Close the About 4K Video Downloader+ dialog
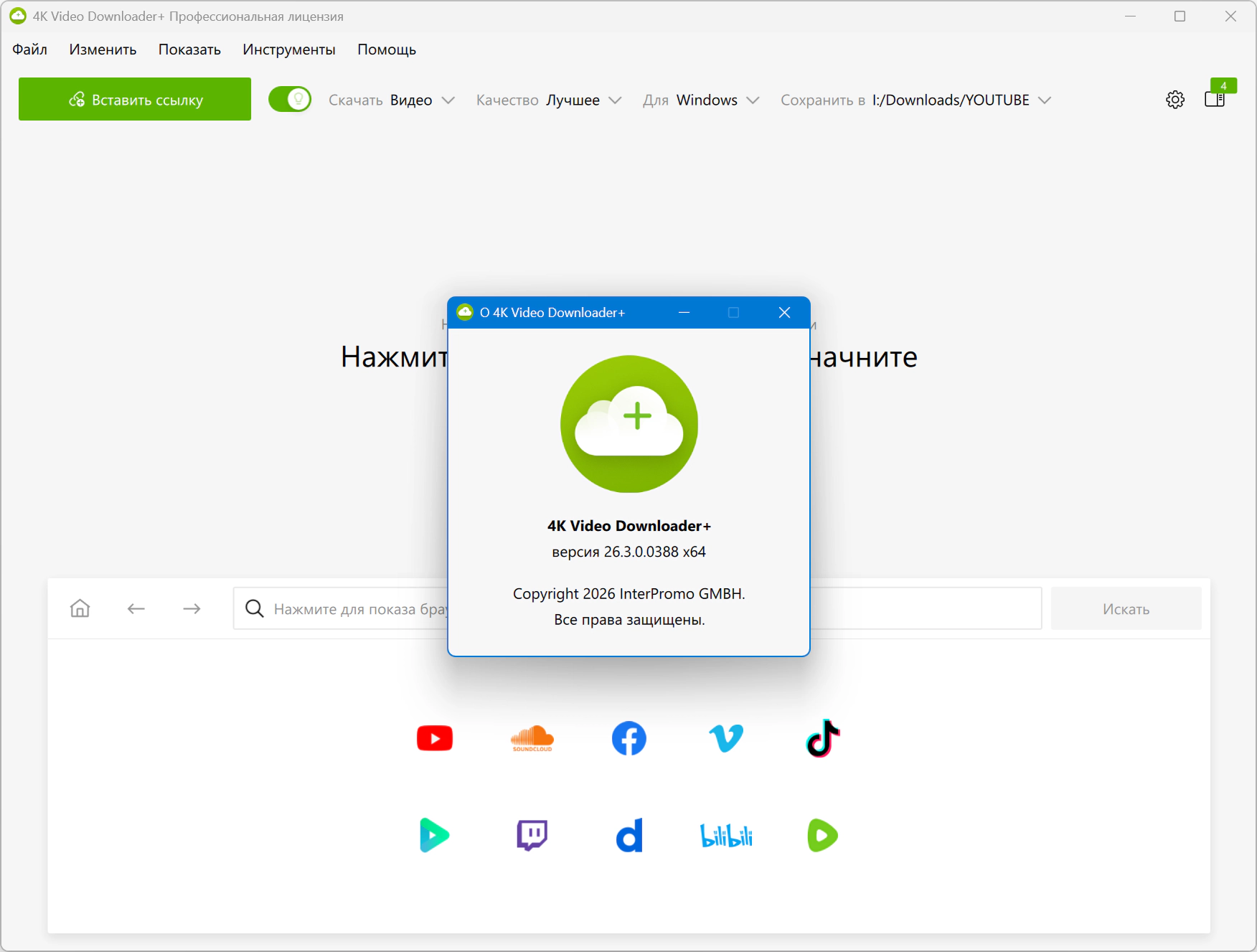1257x952 pixels. point(784,312)
